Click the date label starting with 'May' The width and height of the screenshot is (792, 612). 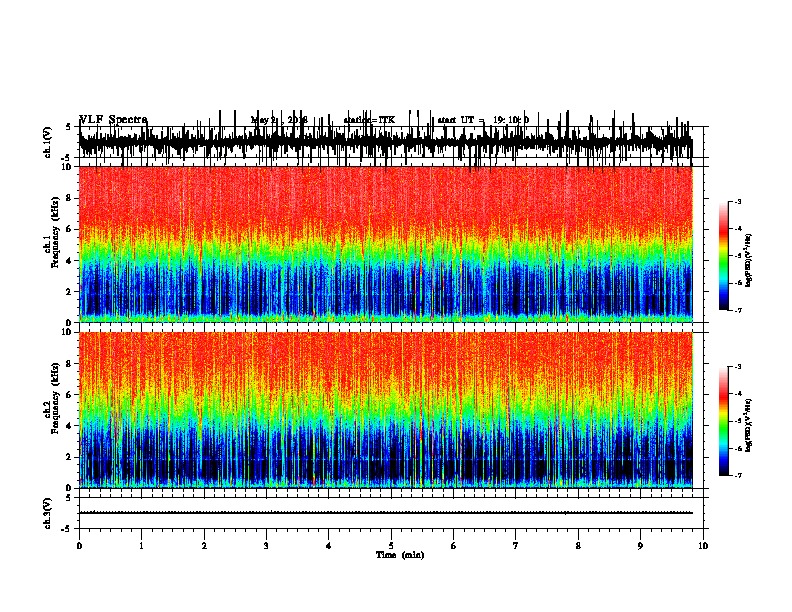[x=279, y=120]
